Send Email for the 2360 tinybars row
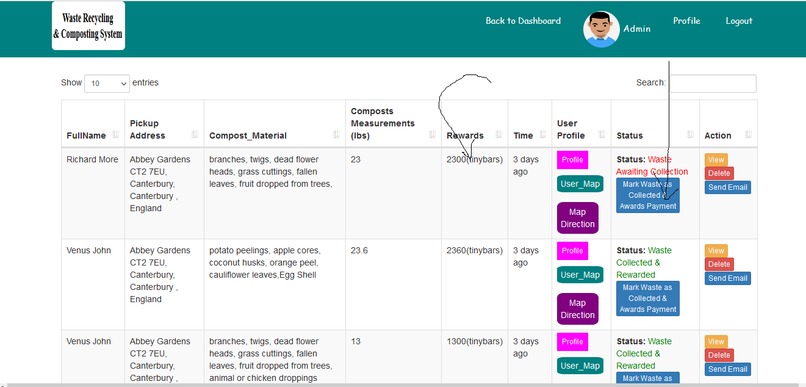Image resolution: width=806 pixels, height=387 pixels. tap(727, 278)
